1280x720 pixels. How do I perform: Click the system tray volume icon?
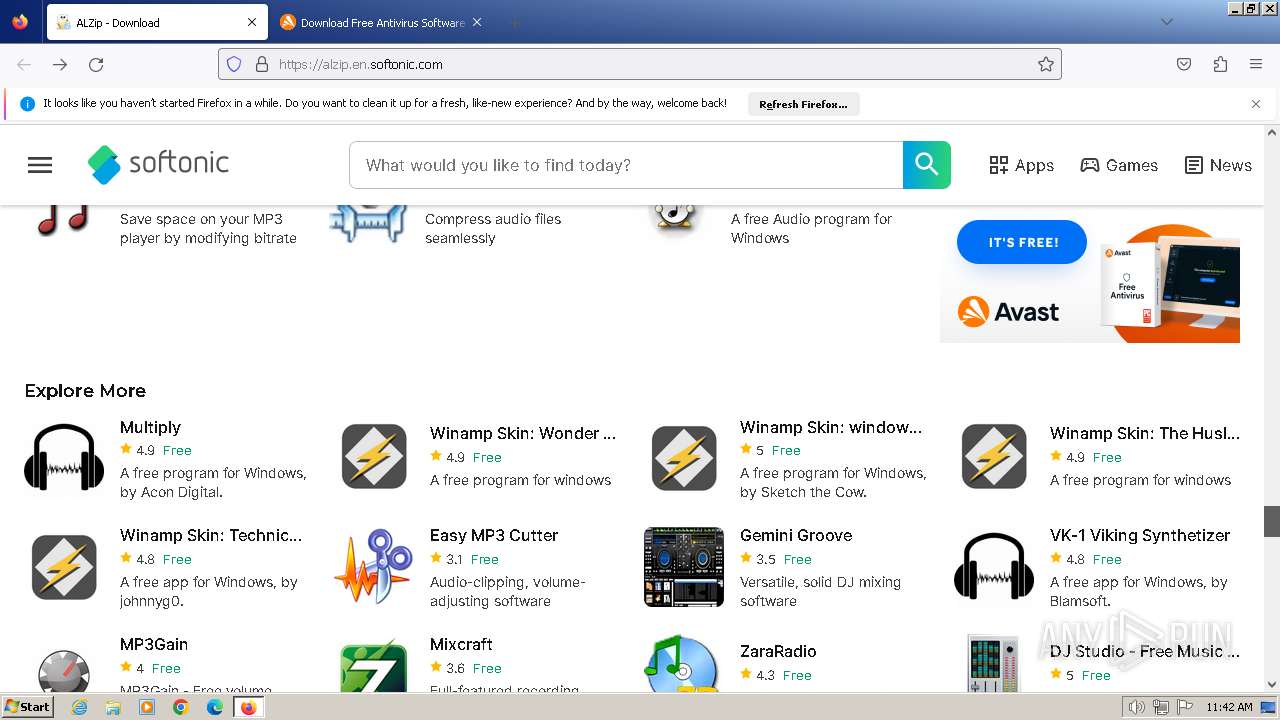(x=1136, y=707)
